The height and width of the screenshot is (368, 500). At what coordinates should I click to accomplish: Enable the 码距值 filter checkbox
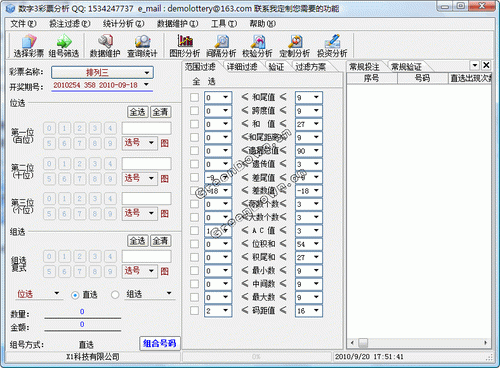[x=194, y=311]
